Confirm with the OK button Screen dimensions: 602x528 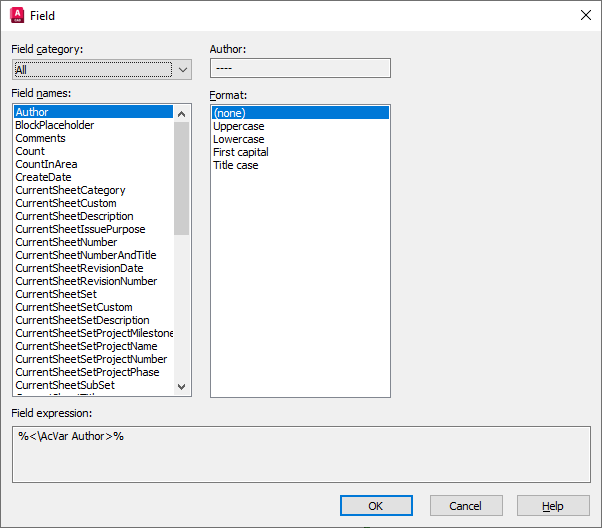coord(376,506)
